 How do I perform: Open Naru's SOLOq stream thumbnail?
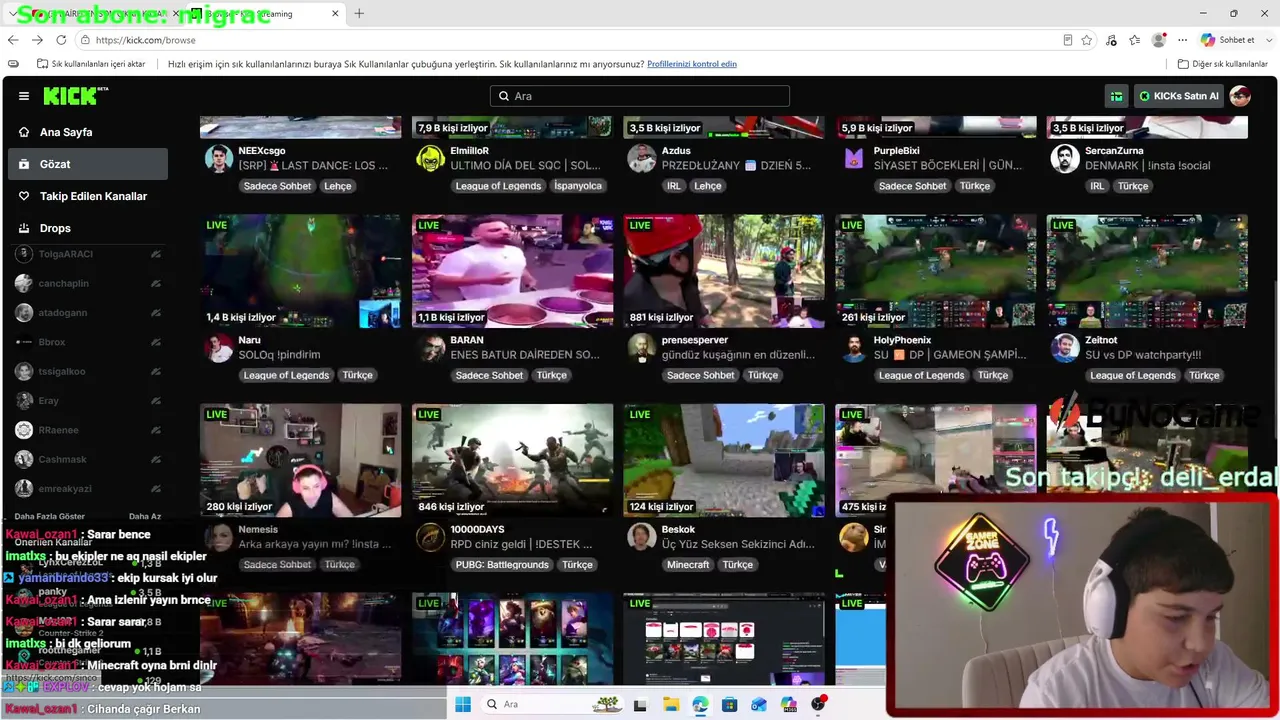pos(300,271)
